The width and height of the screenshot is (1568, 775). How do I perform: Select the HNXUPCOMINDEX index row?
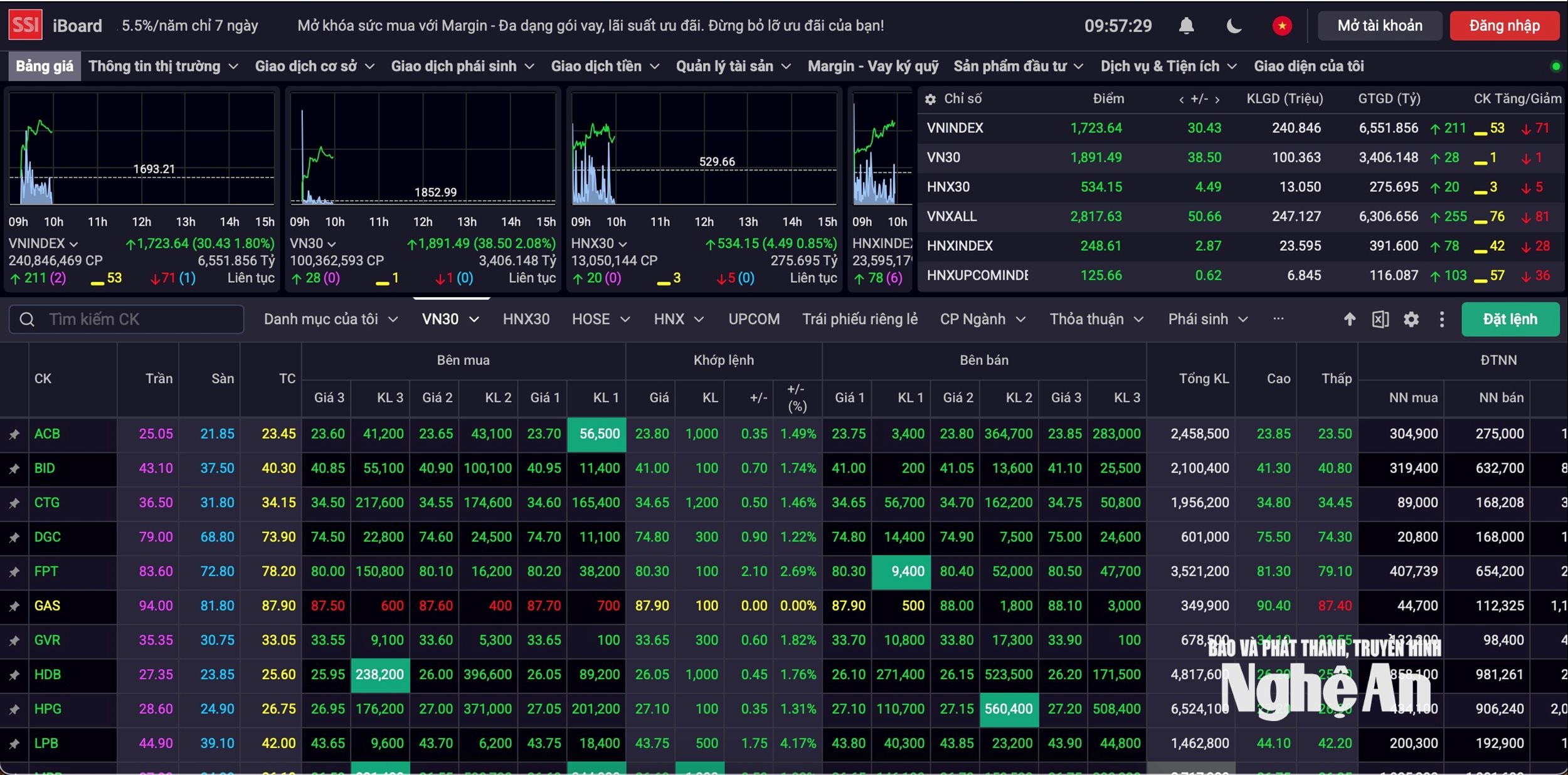pyautogui.click(x=1240, y=276)
